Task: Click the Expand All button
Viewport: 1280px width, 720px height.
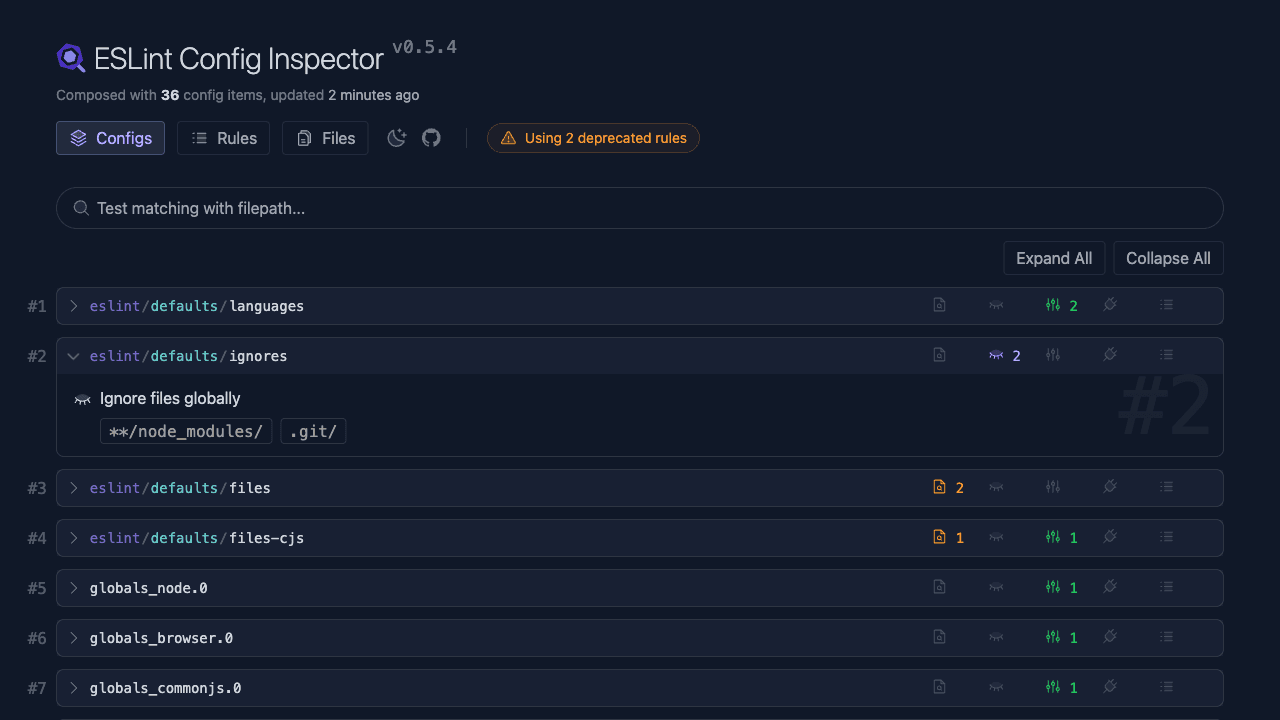Action: pyautogui.click(x=1054, y=257)
